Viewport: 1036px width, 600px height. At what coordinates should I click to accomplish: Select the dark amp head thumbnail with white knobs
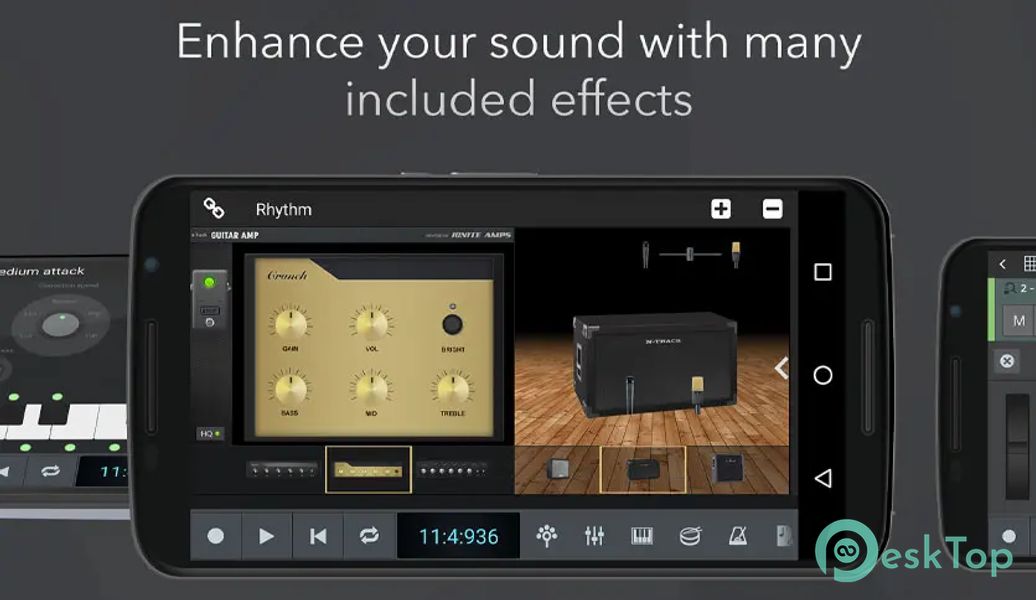[x=453, y=470]
